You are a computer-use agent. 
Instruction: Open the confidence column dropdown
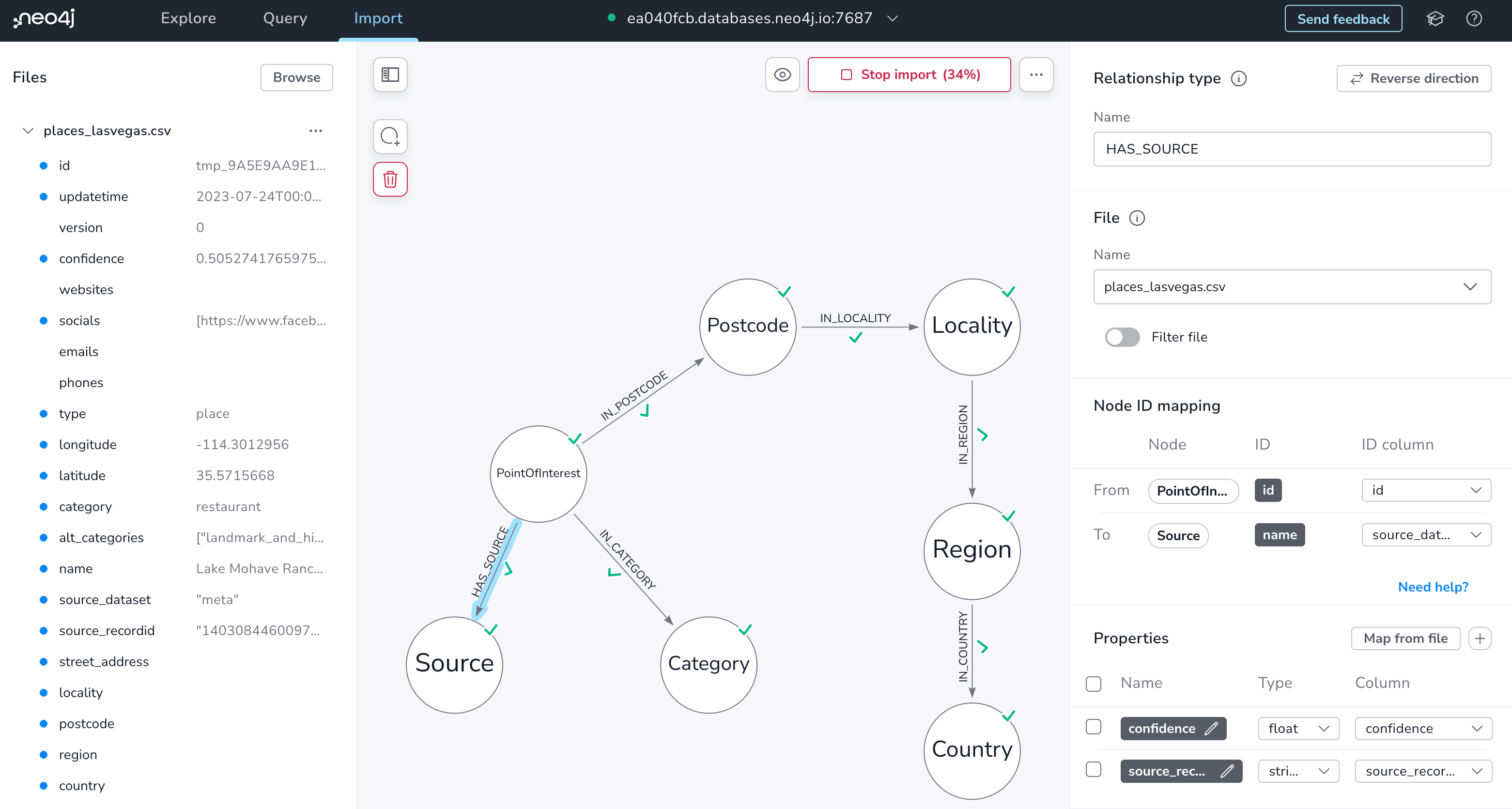tap(1423, 729)
